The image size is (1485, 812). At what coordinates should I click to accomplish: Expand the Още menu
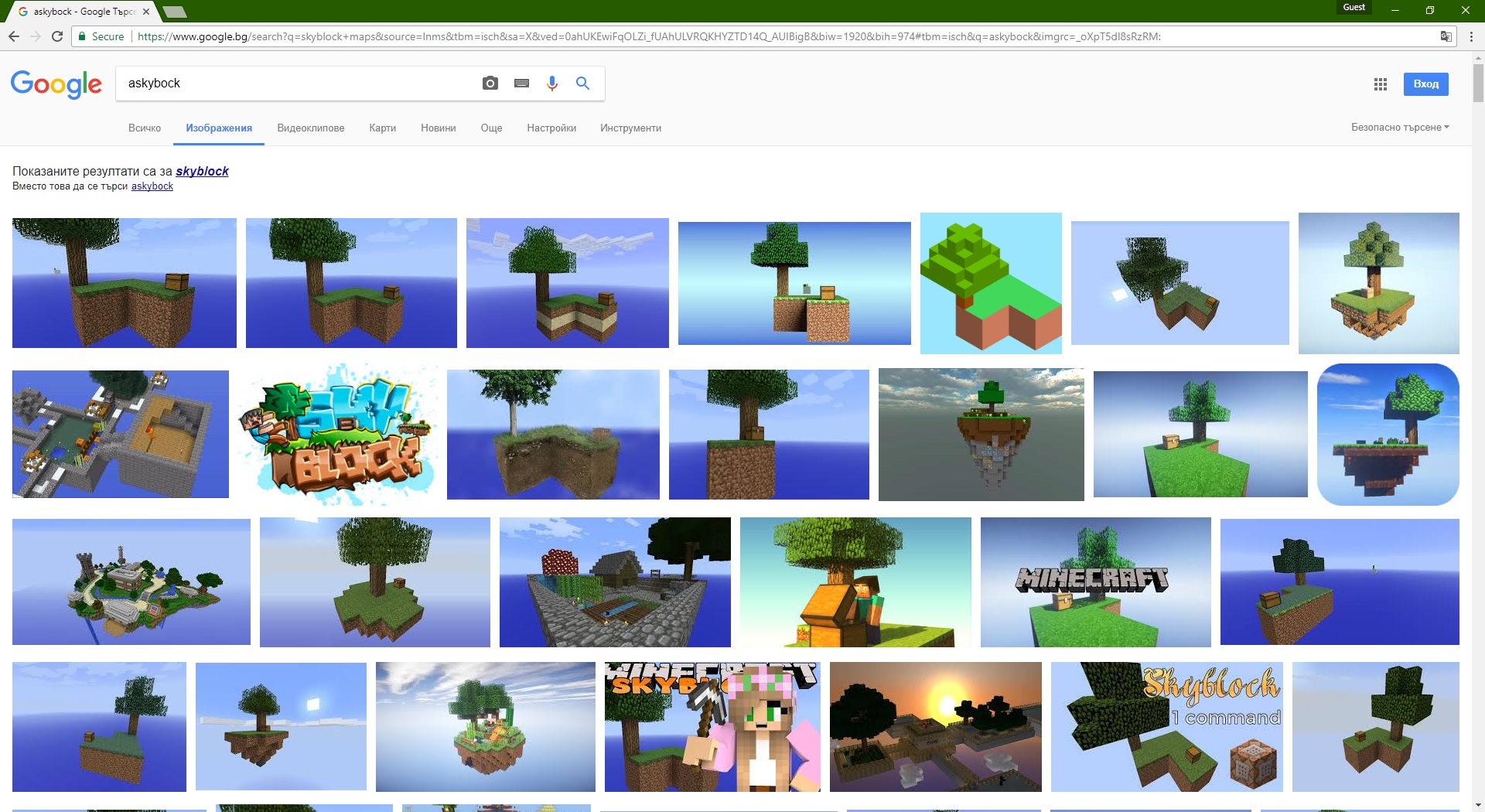click(x=492, y=128)
